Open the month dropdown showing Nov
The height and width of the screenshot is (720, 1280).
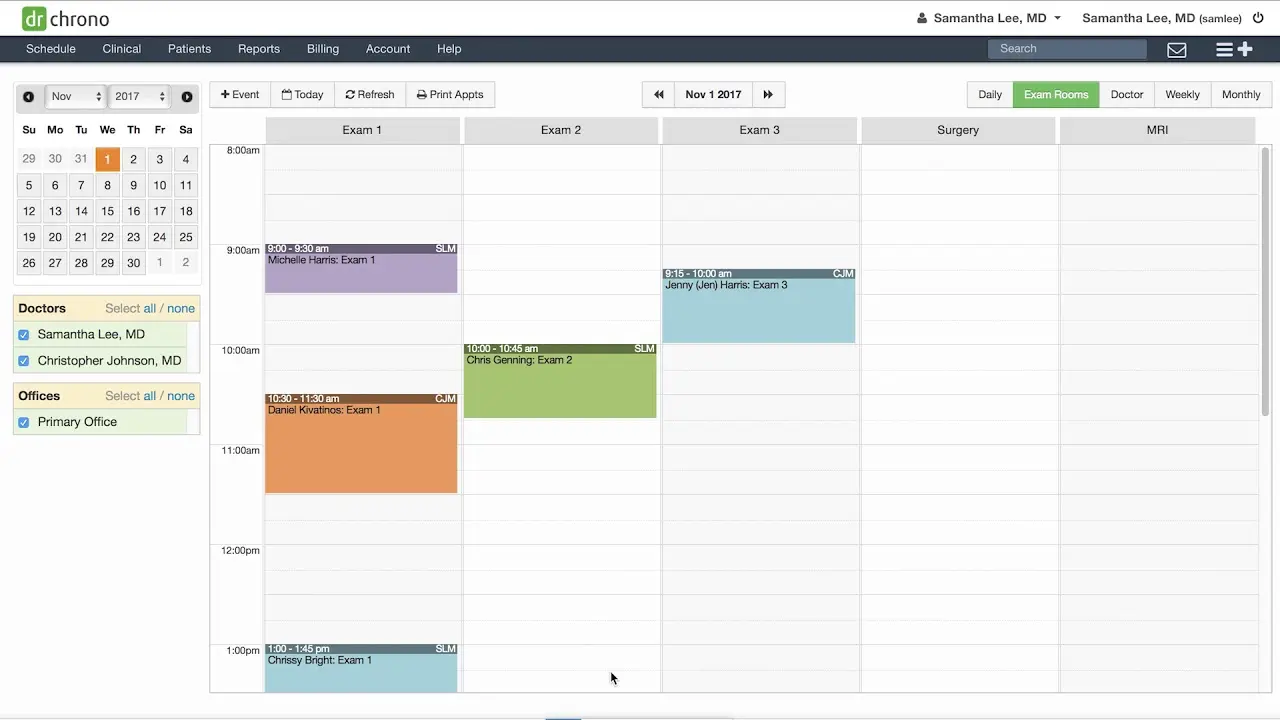pyautogui.click(x=76, y=97)
